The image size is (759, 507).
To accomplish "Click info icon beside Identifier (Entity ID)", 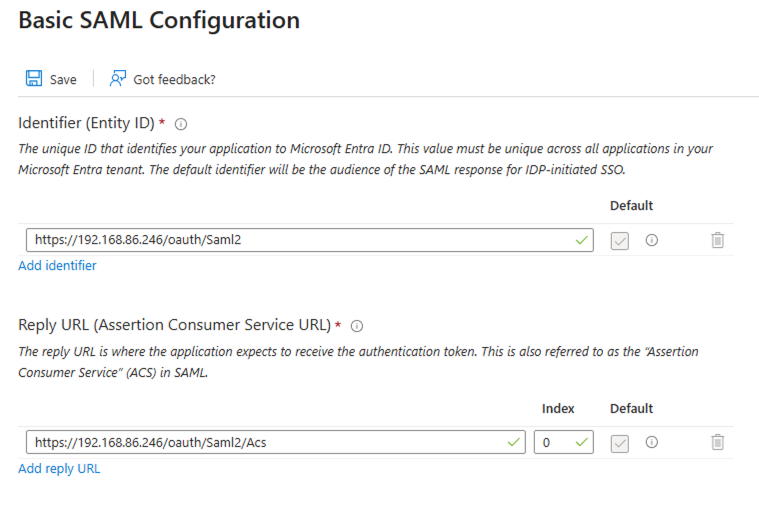I will [181, 124].
